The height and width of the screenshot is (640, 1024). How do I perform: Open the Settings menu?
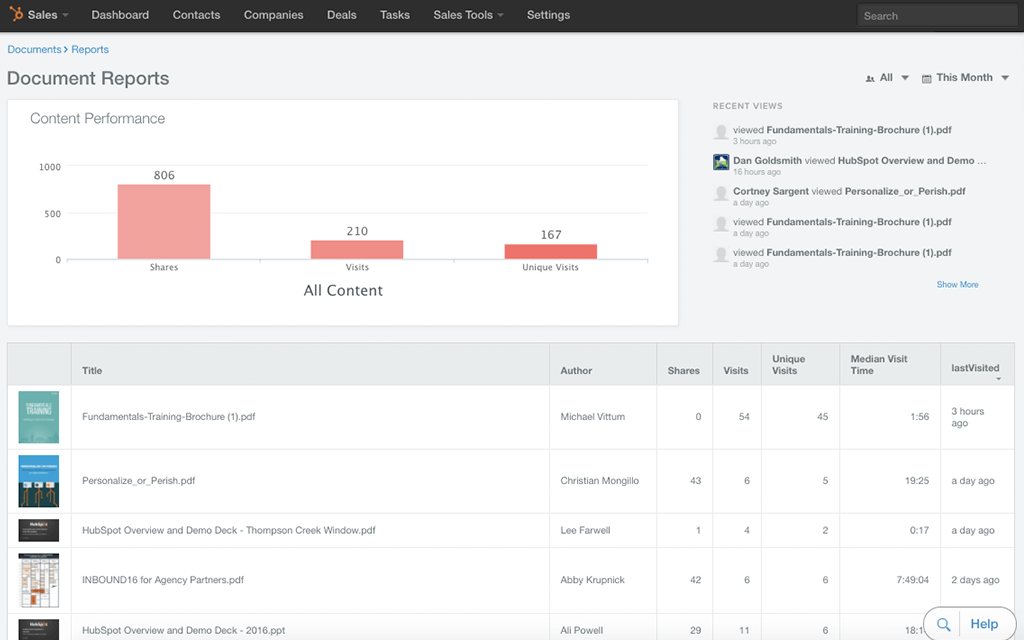(548, 15)
